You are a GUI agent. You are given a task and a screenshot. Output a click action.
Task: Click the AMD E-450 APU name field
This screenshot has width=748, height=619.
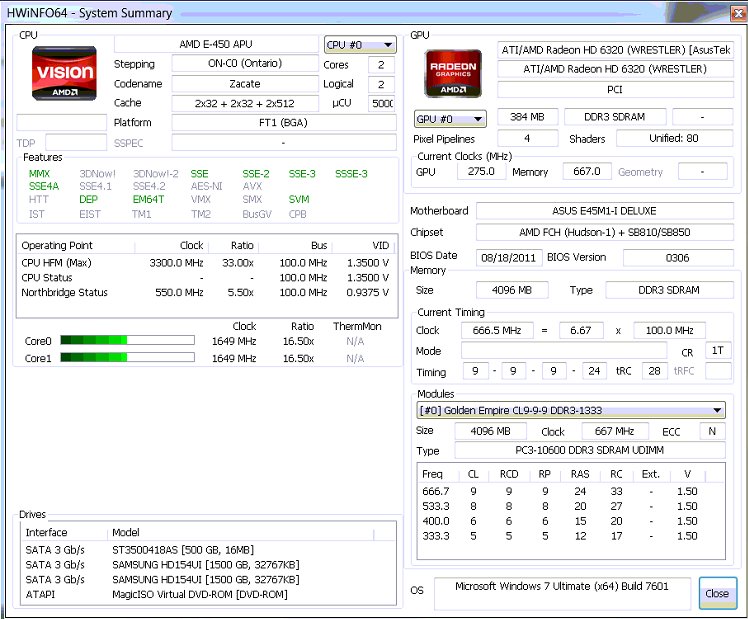click(216, 44)
